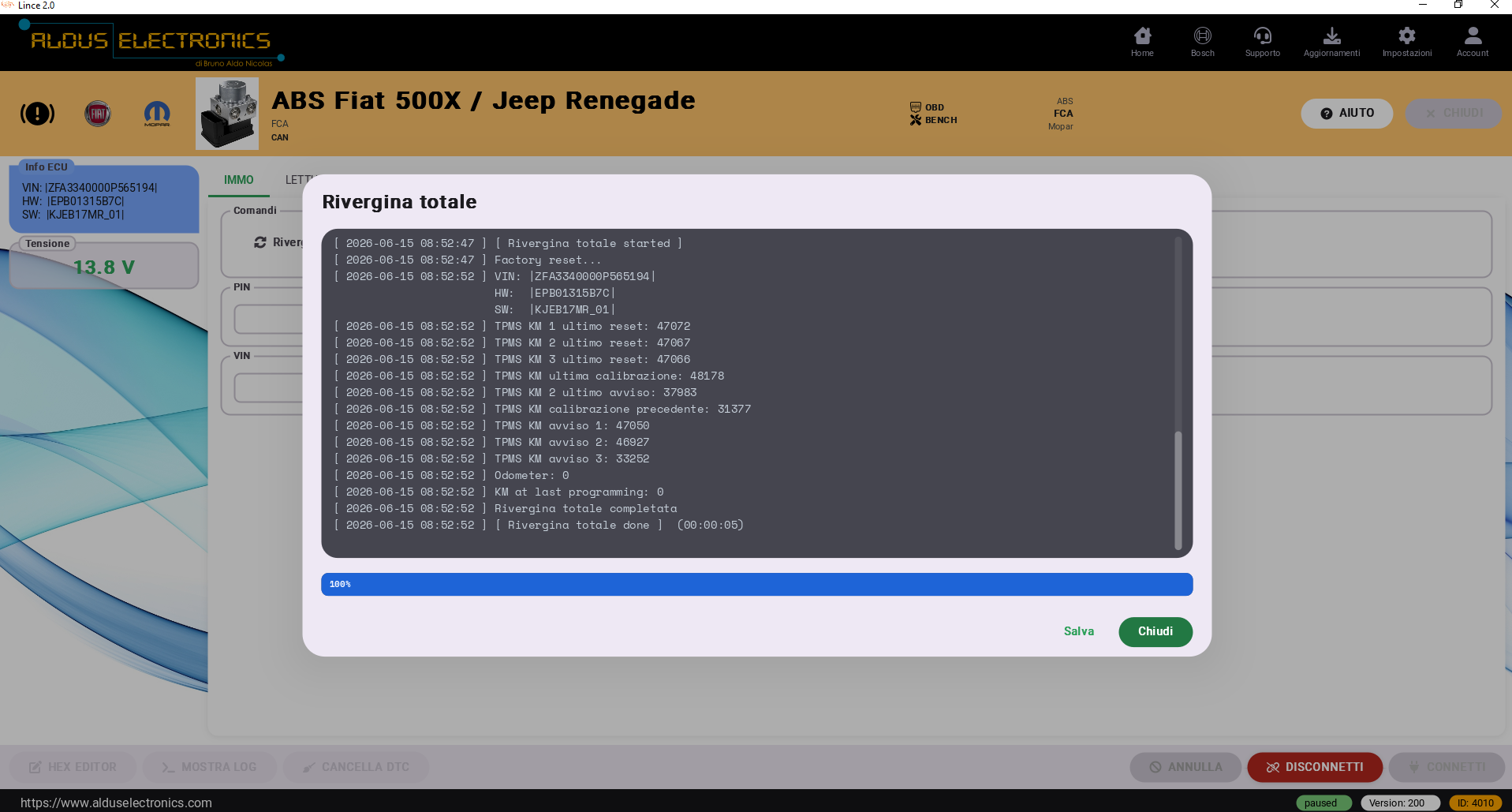Viewport: 1512px width, 812px height.
Task: Click the ANNULLA button
Action: (x=1185, y=767)
